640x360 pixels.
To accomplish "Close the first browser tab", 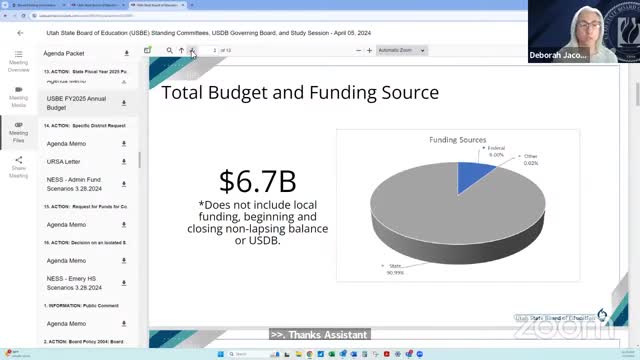I will click(64, 5).
